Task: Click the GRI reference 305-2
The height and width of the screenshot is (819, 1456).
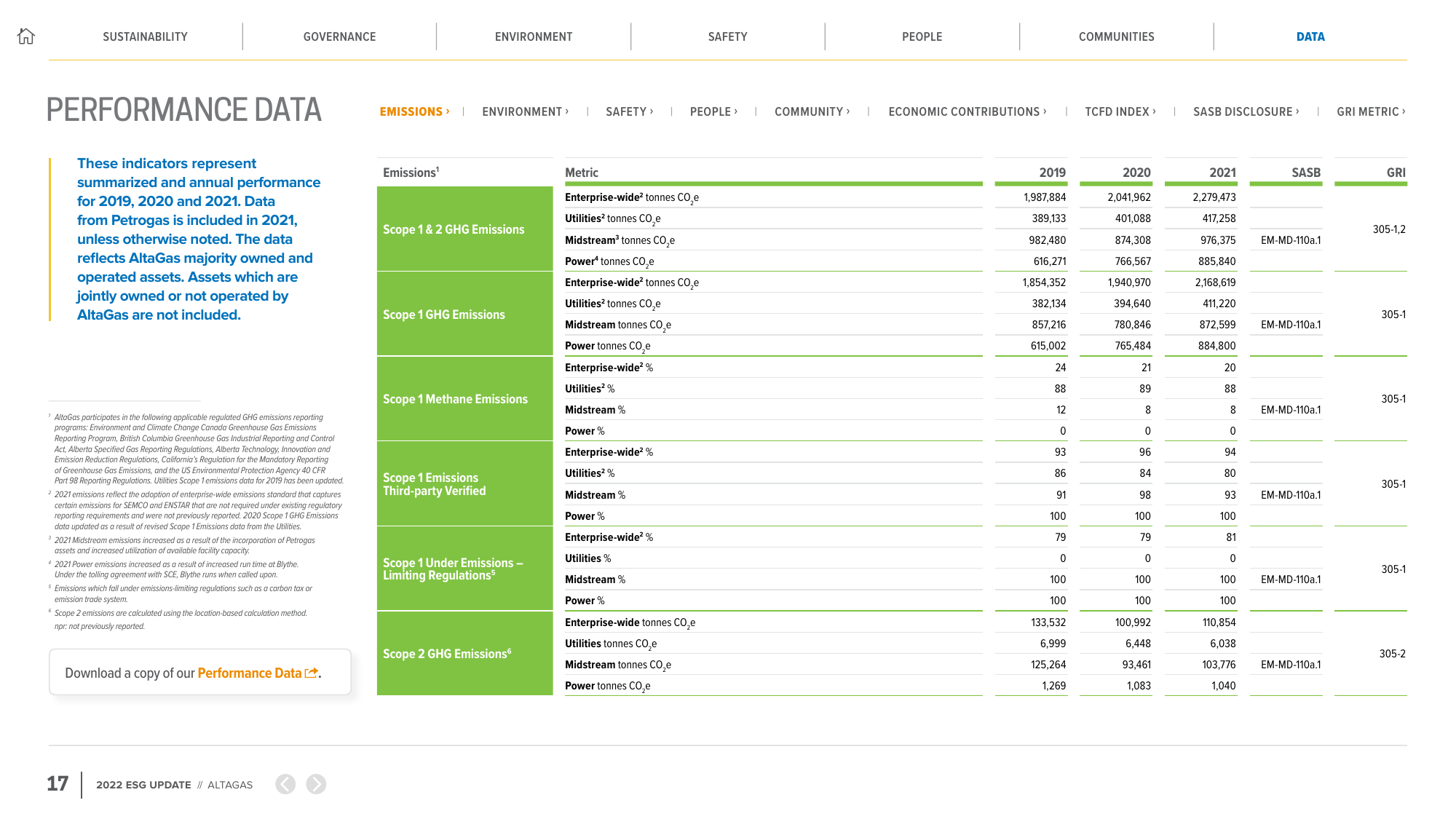Action: pyautogui.click(x=1392, y=654)
